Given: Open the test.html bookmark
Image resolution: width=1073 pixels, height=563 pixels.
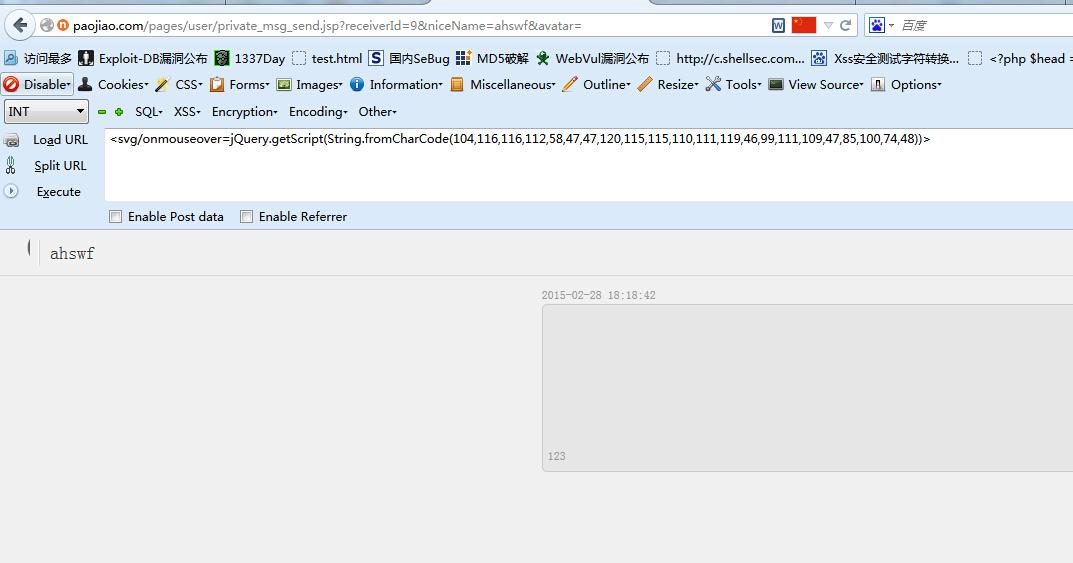Looking at the screenshot, I should click(327, 58).
